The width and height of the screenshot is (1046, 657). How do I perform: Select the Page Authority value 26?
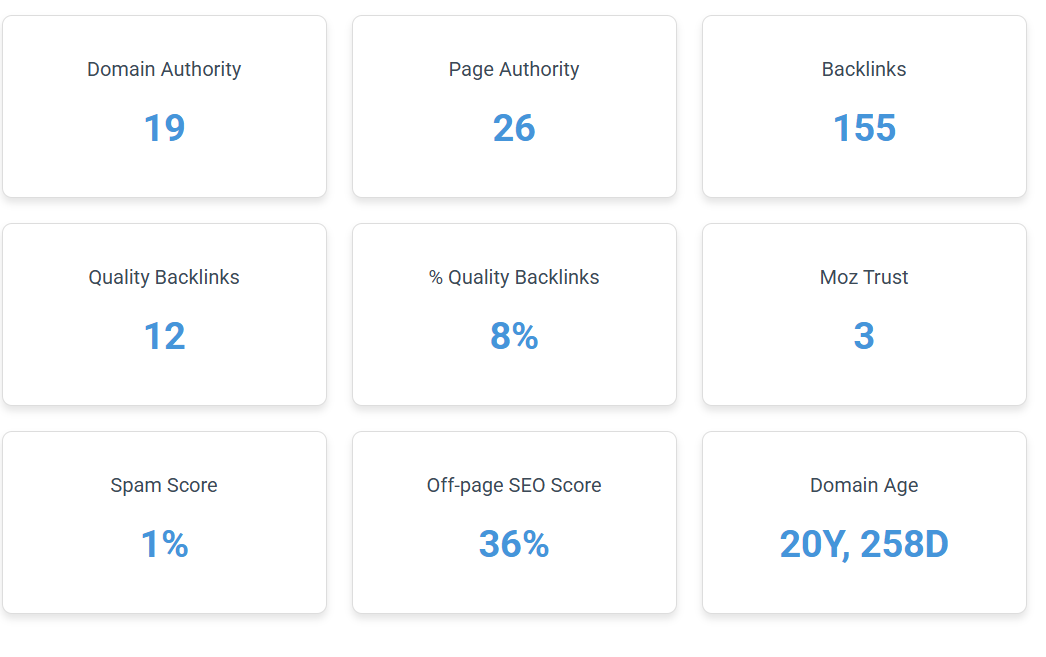pos(514,128)
